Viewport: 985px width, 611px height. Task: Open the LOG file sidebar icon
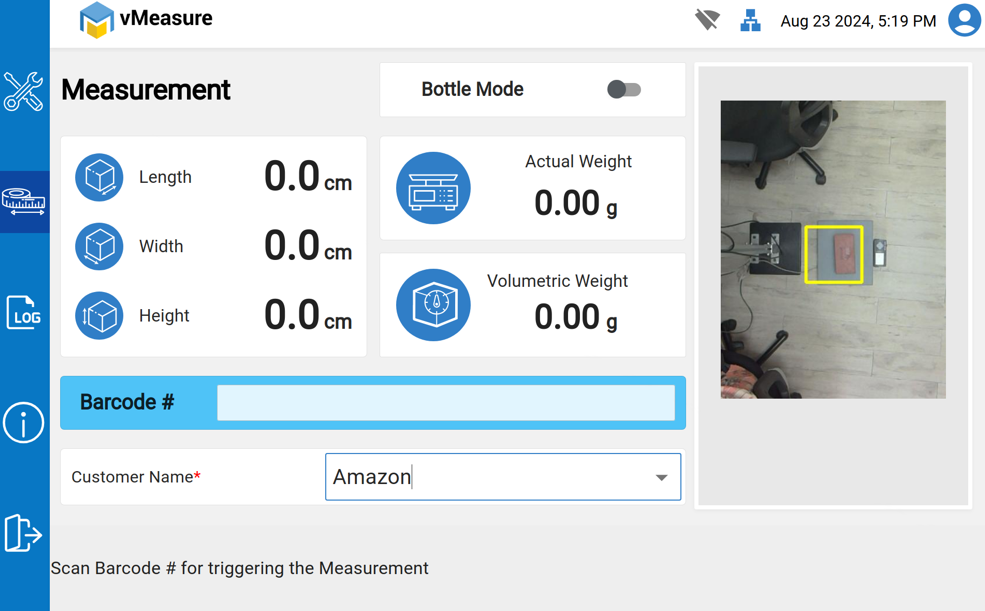(23, 313)
